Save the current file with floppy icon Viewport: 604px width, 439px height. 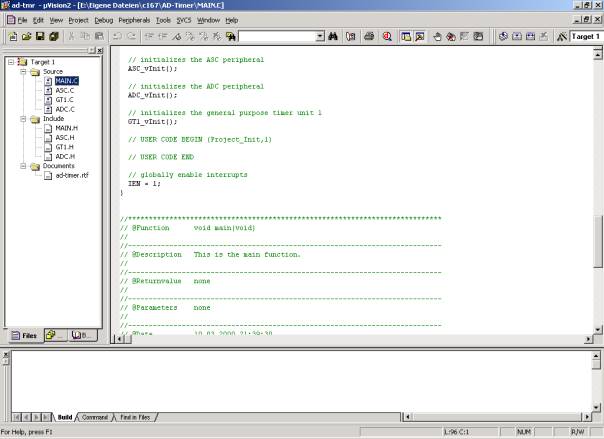pos(40,37)
